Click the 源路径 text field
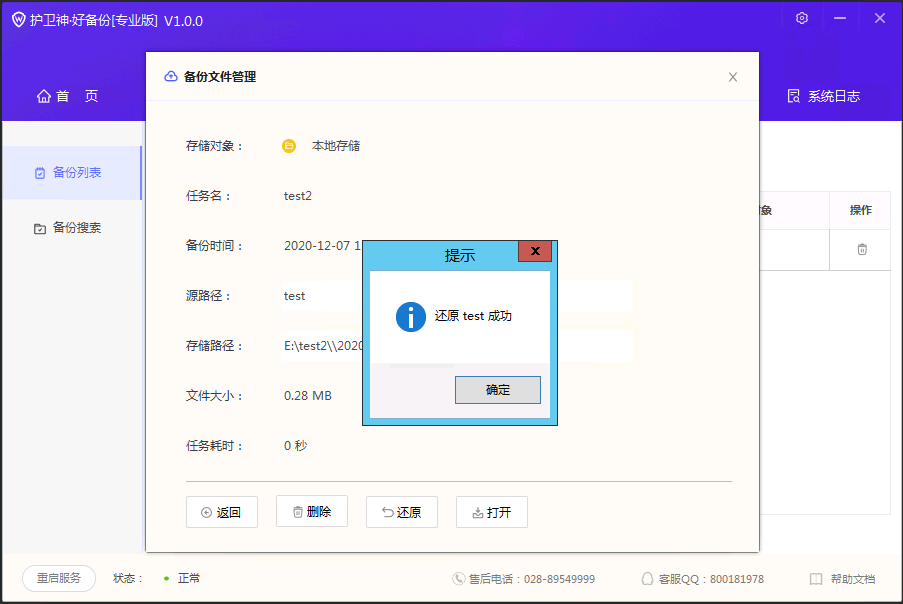This screenshot has width=903, height=604. (455, 296)
